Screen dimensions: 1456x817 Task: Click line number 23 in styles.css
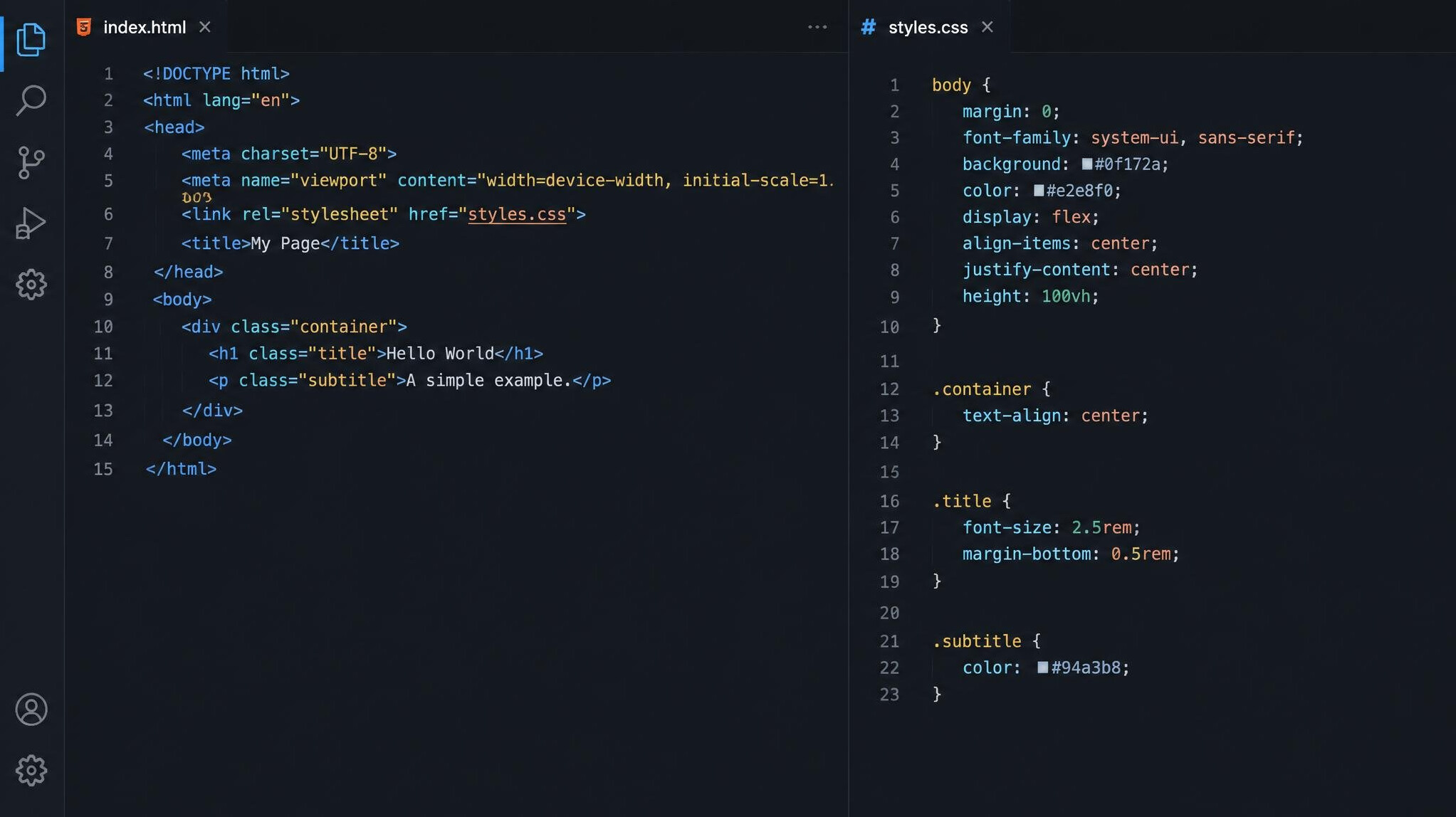(889, 695)
